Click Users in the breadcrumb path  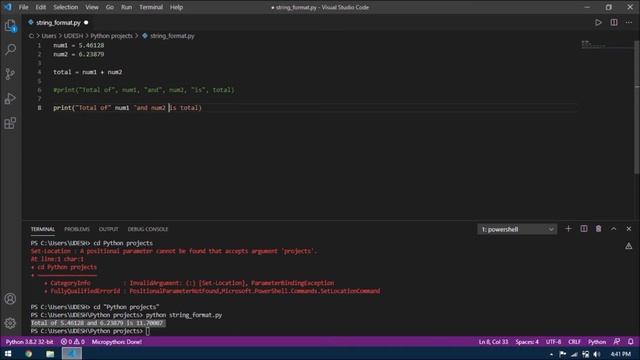click(x=49, y=36)
